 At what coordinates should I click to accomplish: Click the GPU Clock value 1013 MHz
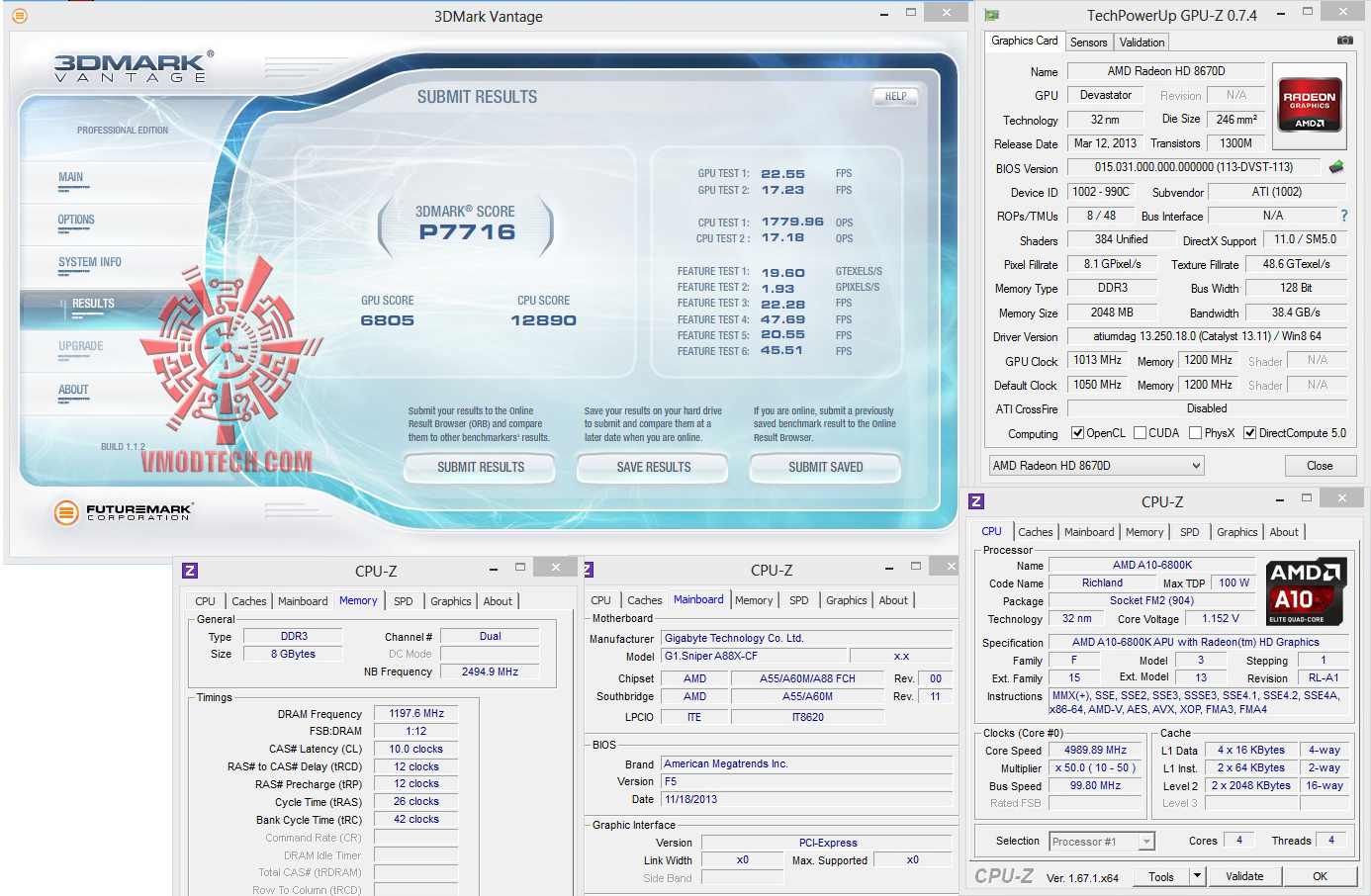tap(1097, 360)
